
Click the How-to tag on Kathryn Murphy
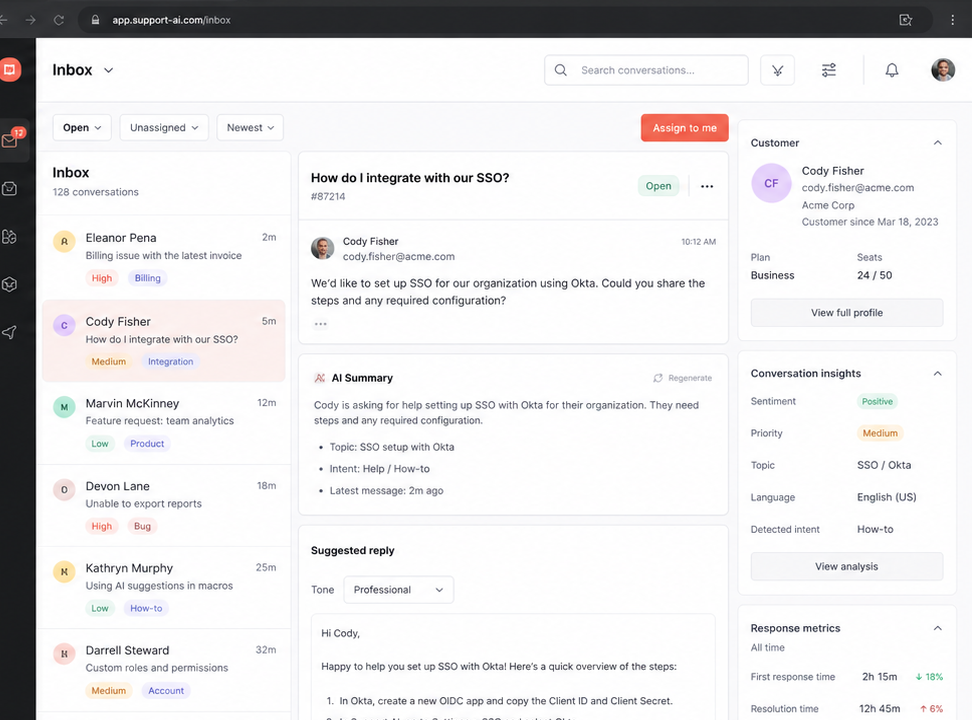[146, 608]
